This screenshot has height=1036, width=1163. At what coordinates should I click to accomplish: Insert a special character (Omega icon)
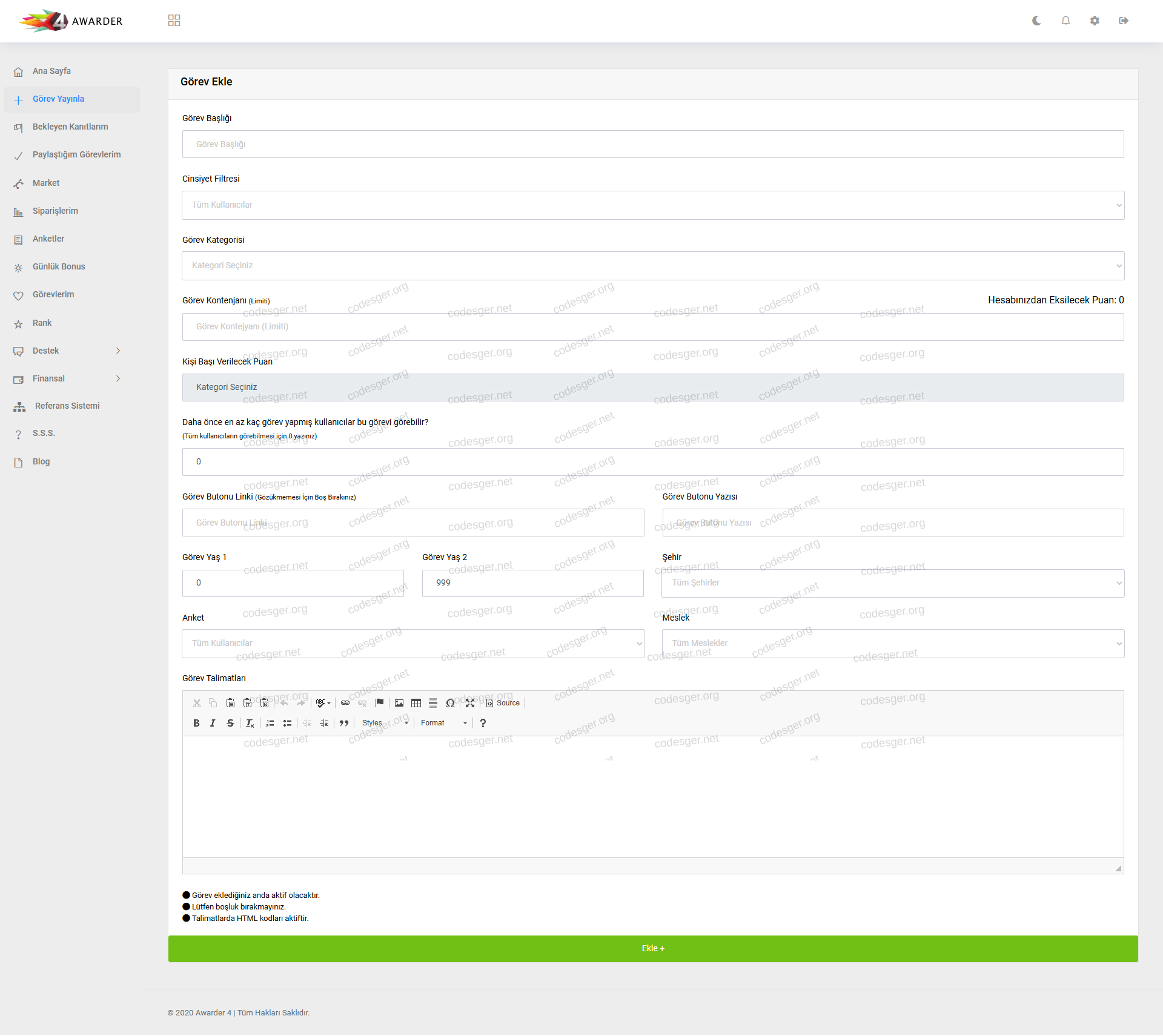(x=450, y=703)
